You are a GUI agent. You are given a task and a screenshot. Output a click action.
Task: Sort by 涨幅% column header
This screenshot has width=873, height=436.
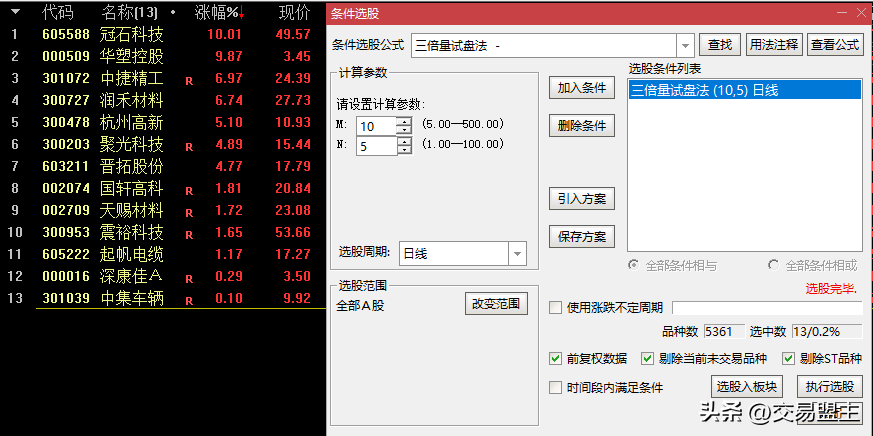click(217, 12)
